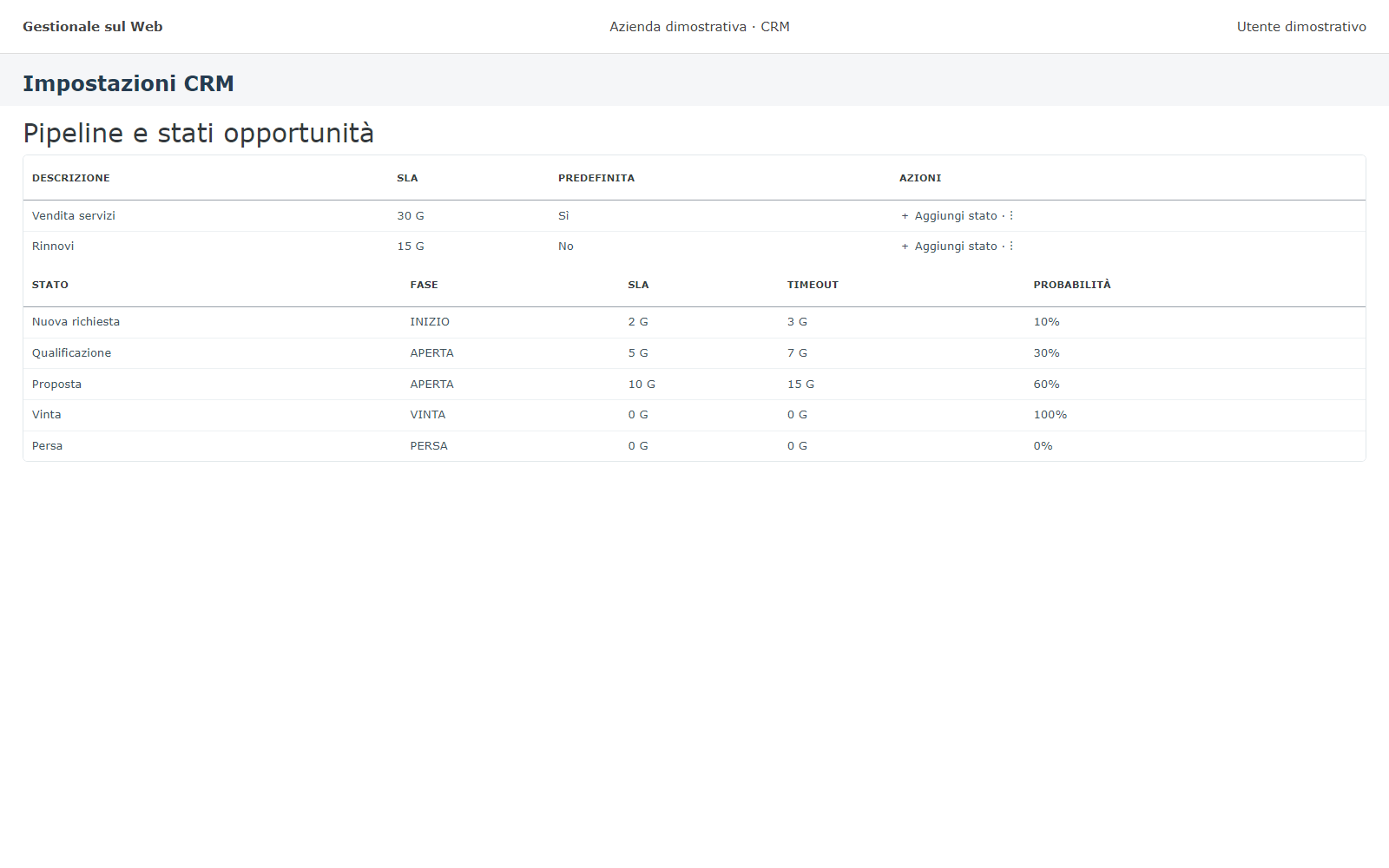Image resolution: width=1389 pixels, height=868 pixels.
Task: Click the 10% probability value
Action: point(1046,322)
